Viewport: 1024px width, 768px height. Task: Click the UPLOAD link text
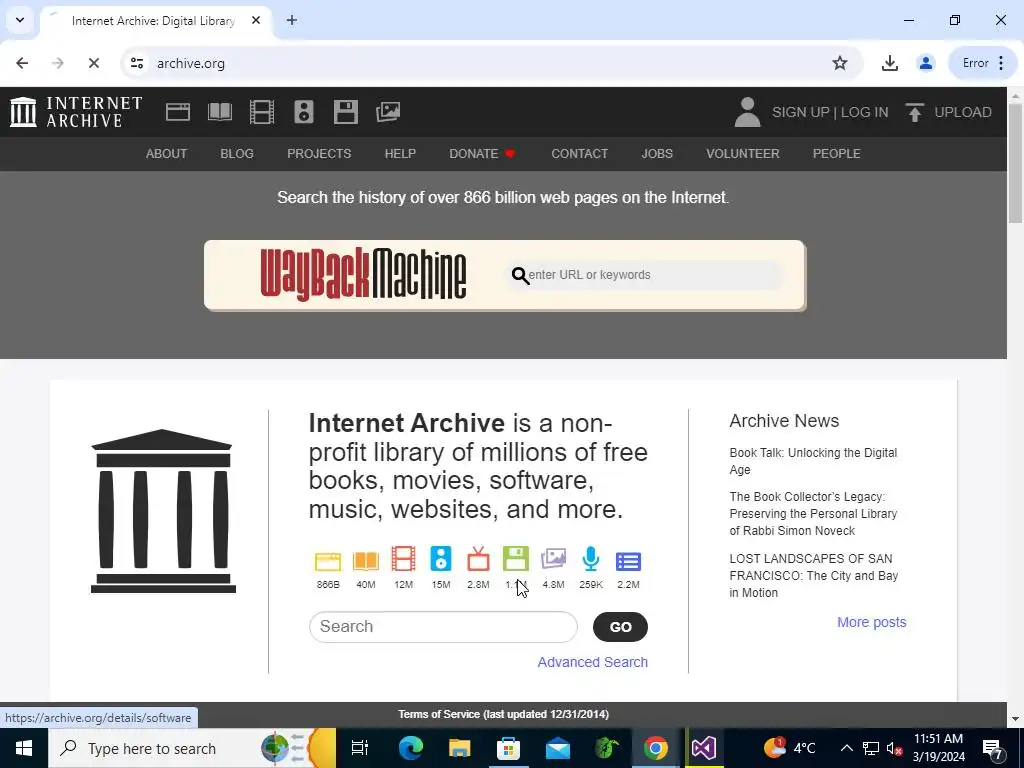(x=963, y=112)
